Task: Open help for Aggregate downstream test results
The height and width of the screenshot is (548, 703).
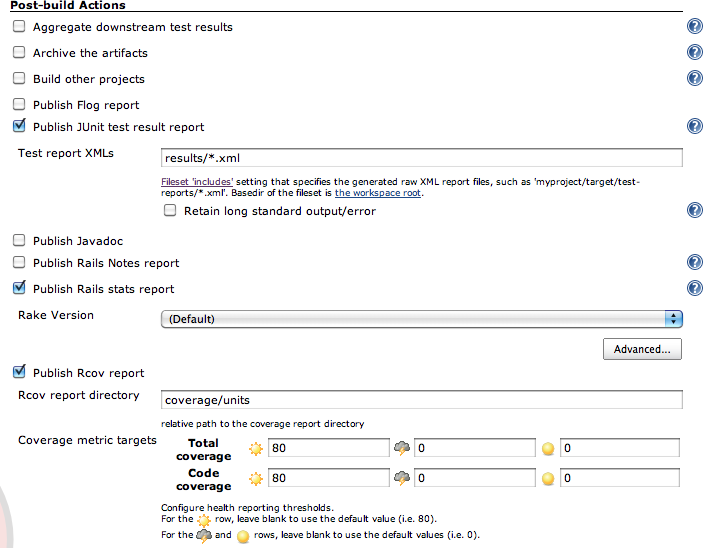Action: pos(694,26)
